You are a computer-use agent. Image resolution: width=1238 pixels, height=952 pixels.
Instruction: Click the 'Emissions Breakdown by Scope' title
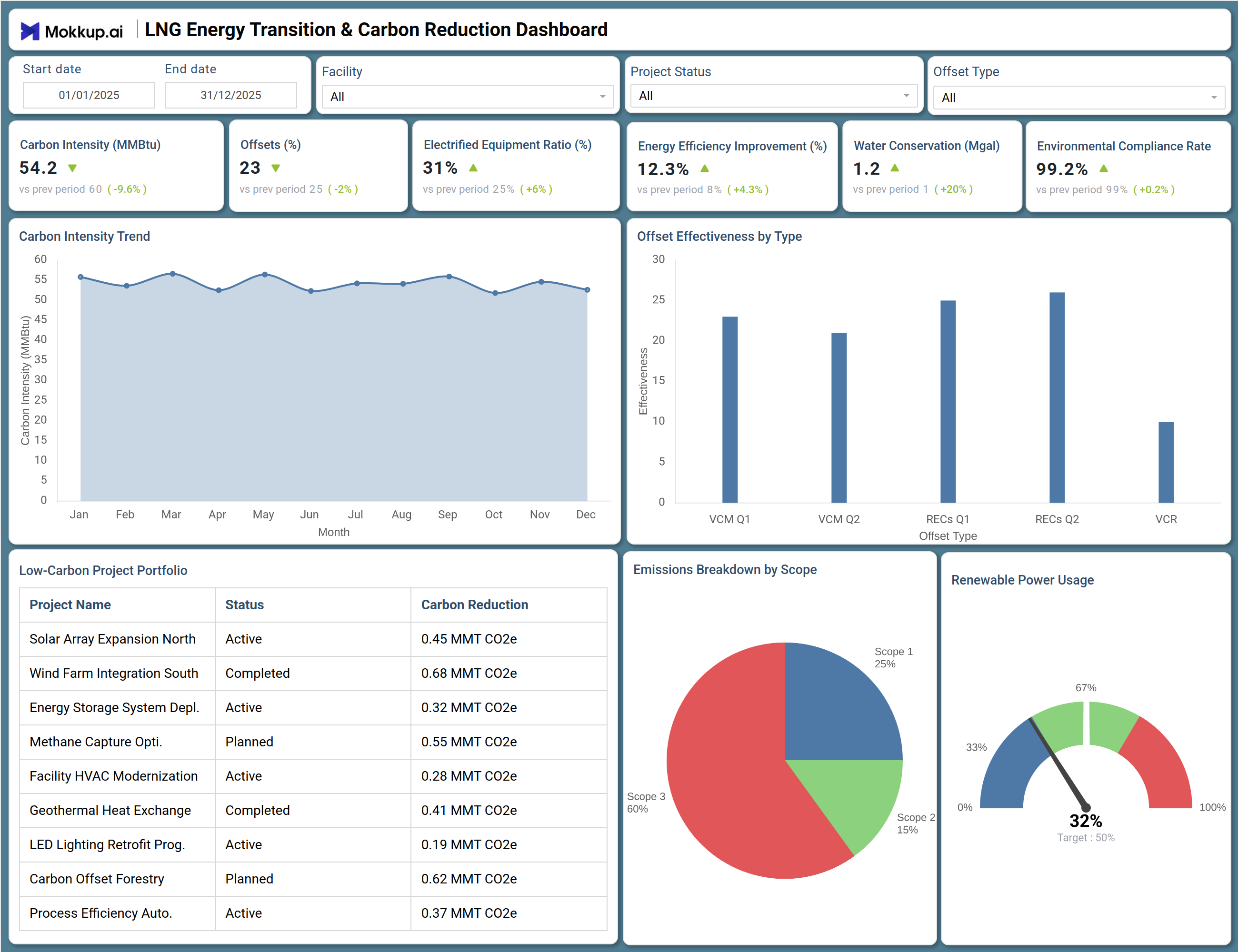725,569
